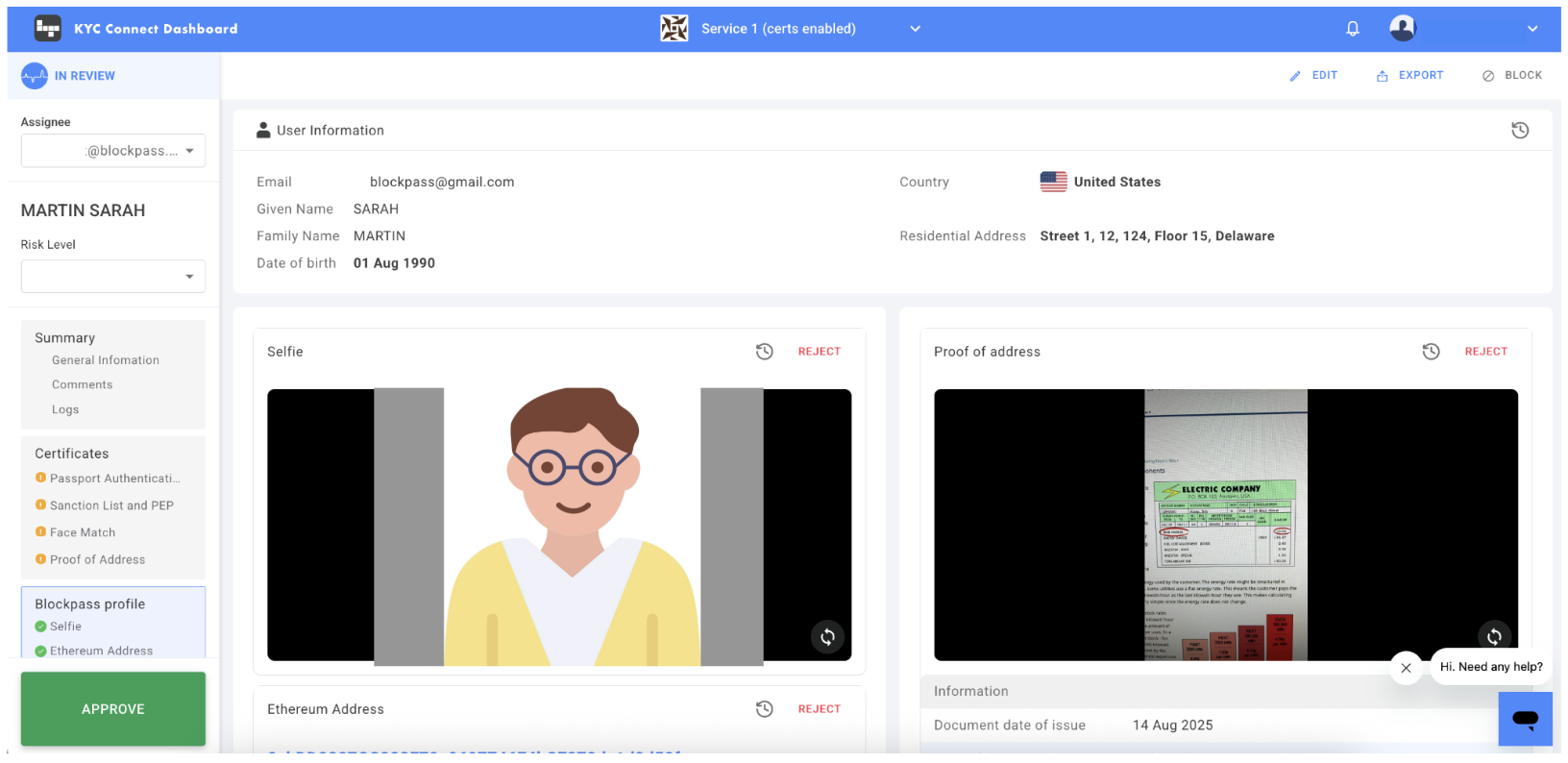This screenshot has height=763, width=1568.
Task: Click the history icon in User Information
Action: point(1519,131)
